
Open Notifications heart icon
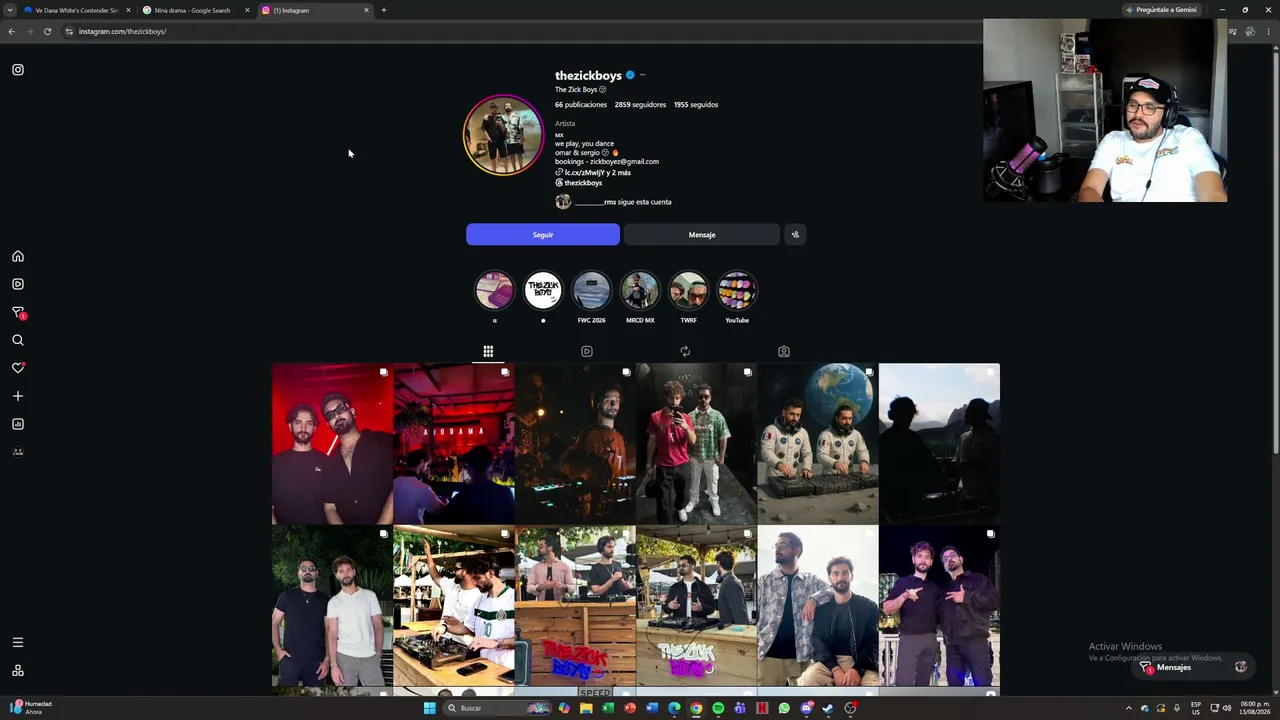pos(18,368)
